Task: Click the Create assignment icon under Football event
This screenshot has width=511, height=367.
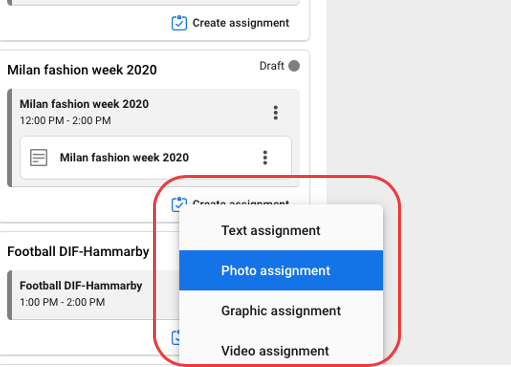Action: (x=175, y=337)
